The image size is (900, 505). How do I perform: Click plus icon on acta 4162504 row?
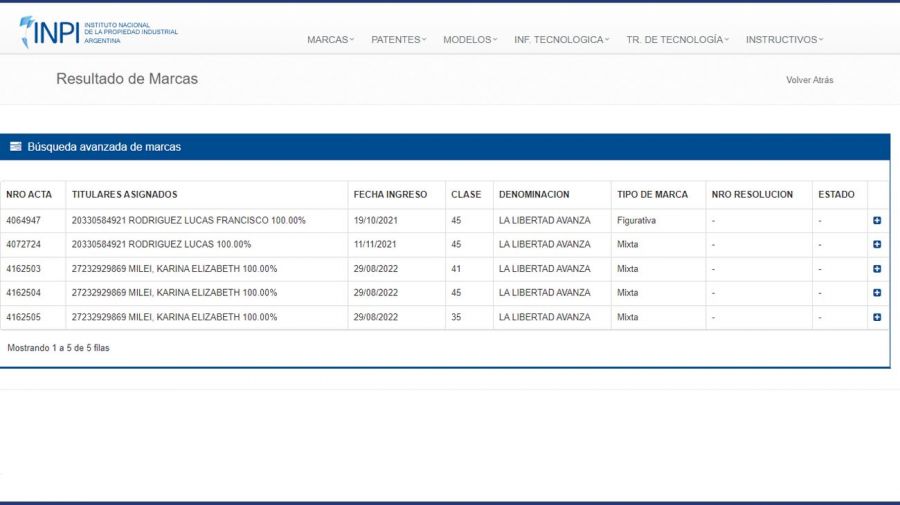(x=877, y=293)
